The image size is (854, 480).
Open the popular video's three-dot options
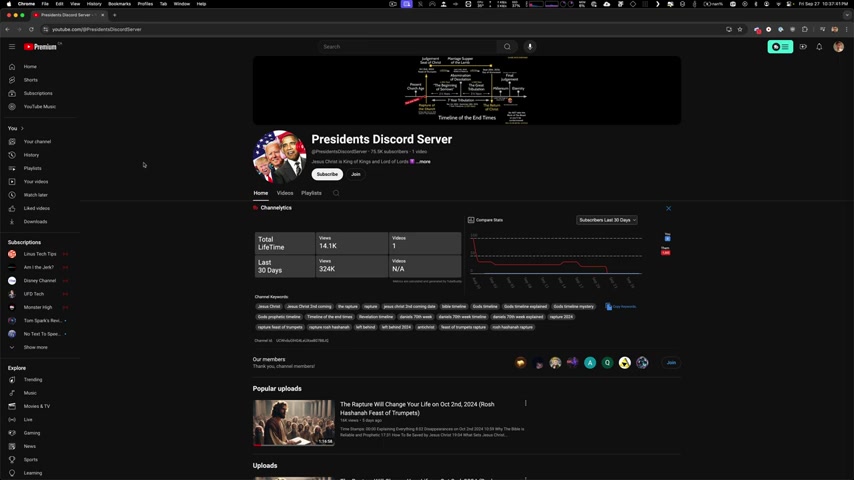click(x=526, y=403)
